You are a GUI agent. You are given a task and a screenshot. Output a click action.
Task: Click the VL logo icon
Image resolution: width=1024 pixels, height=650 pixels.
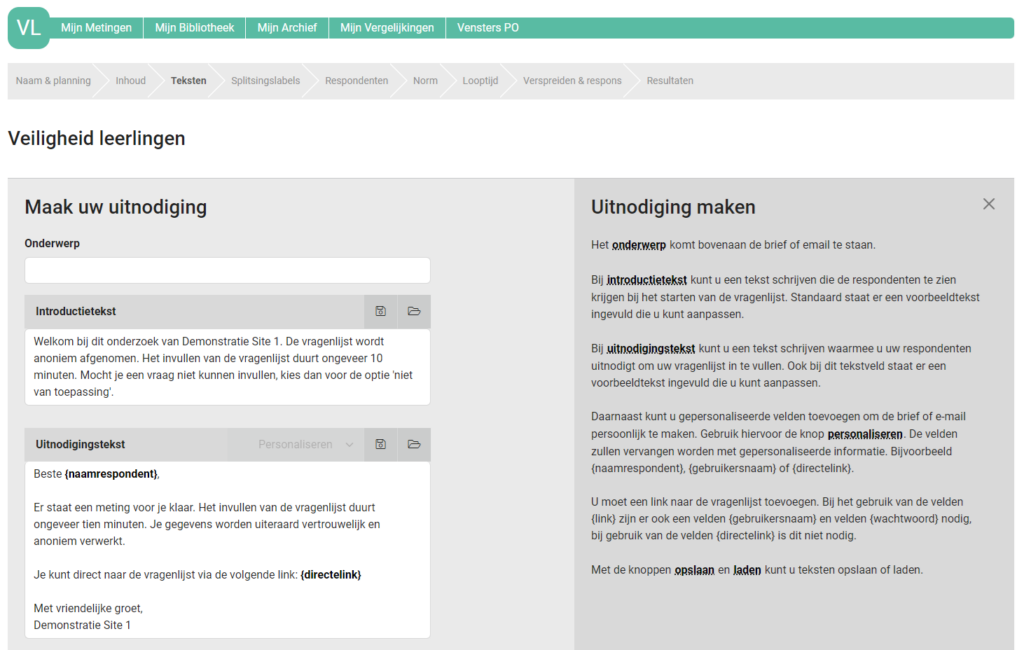(29, 28)
